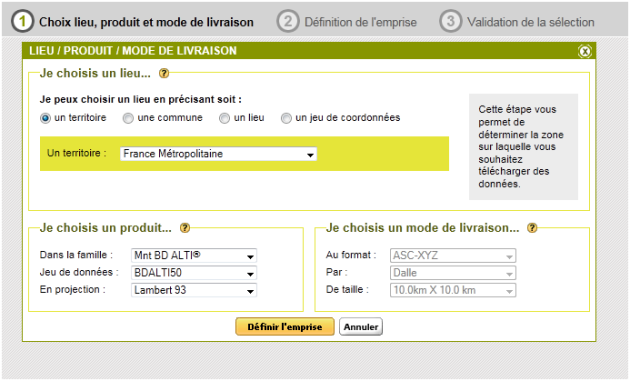Image resolution: width=630 pixels, height=381 pixels.
Task: Click the 'De taille :' label
Action: (x=348, y=289)
